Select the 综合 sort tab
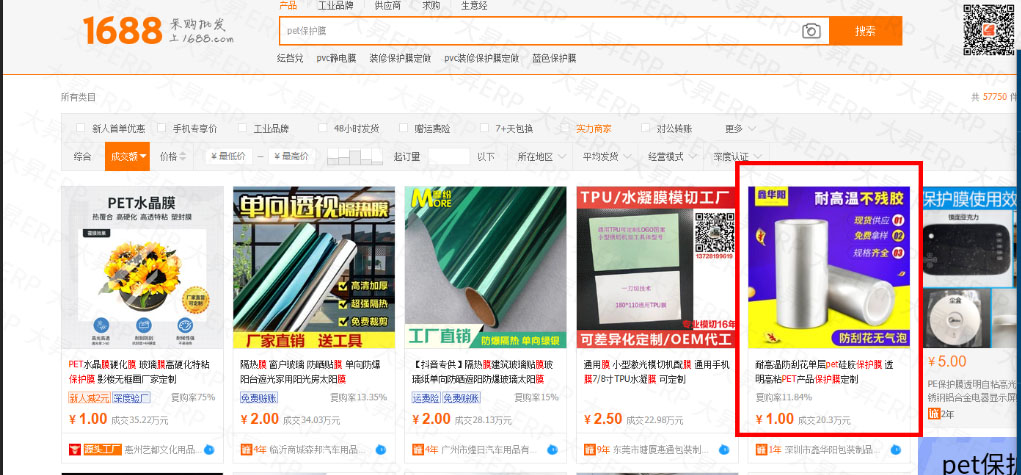 coord(83,156)
